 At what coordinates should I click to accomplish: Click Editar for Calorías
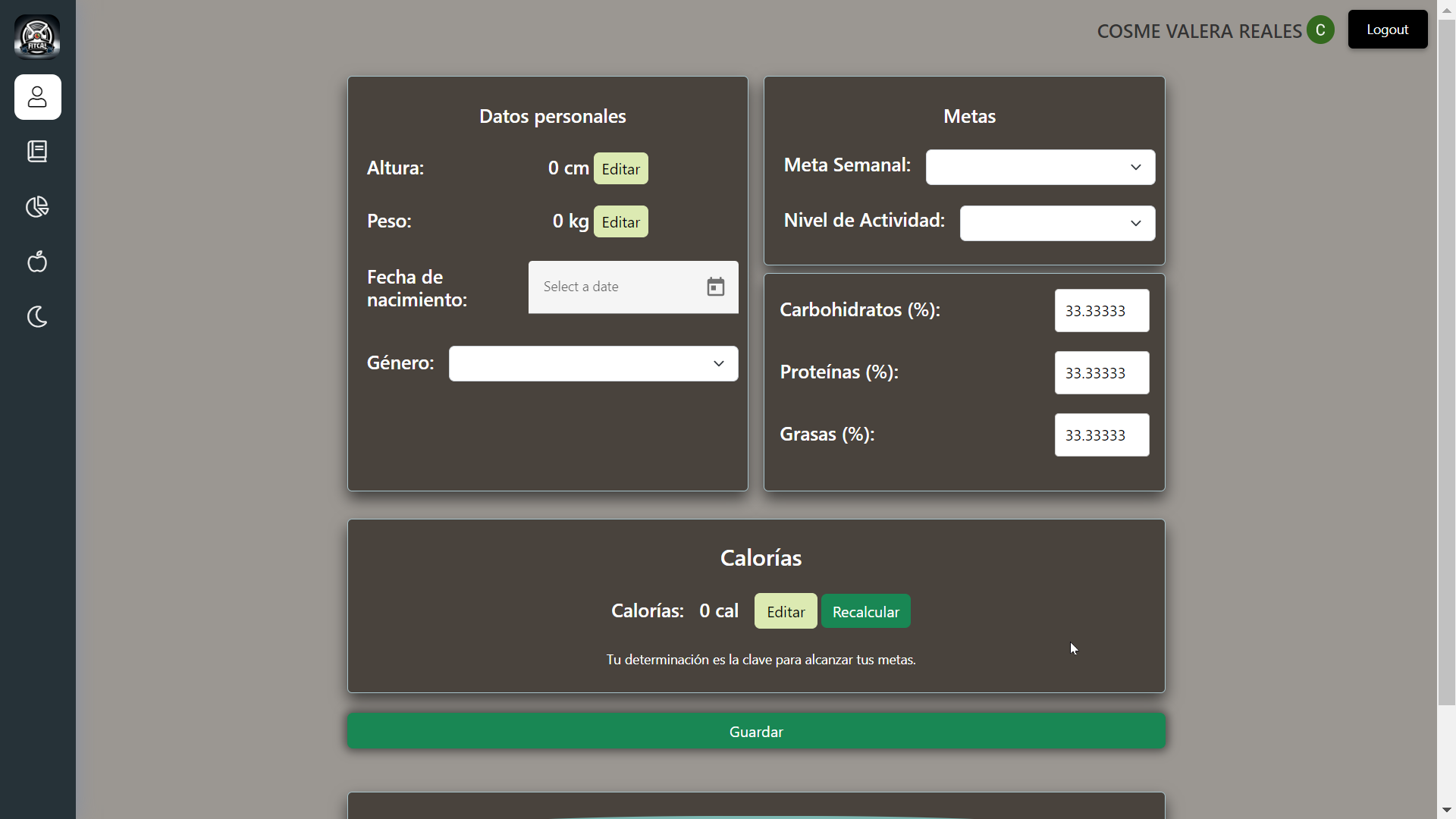pyautogui.click(x=785, y=611)
